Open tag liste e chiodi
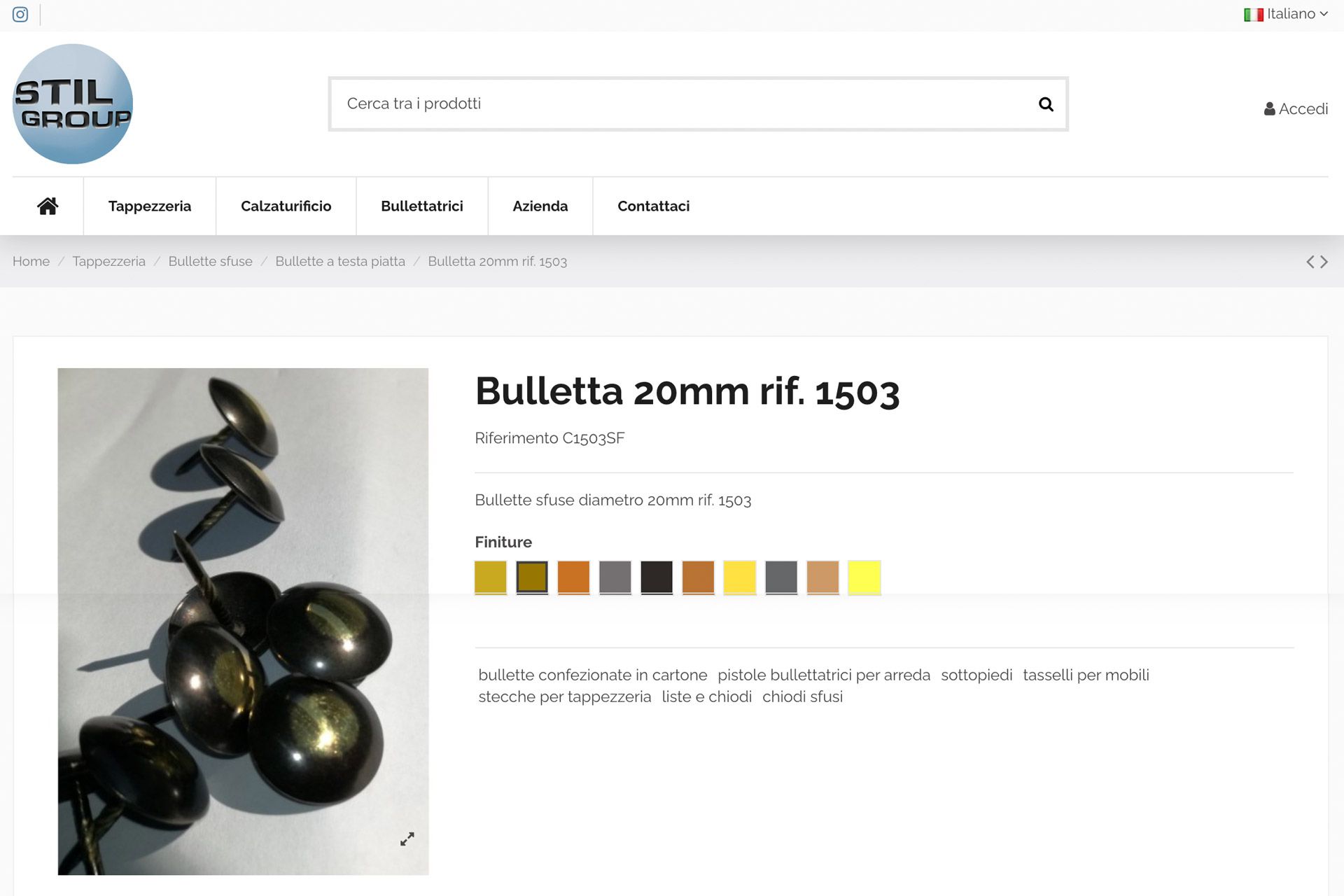 [x=707, y=696]
